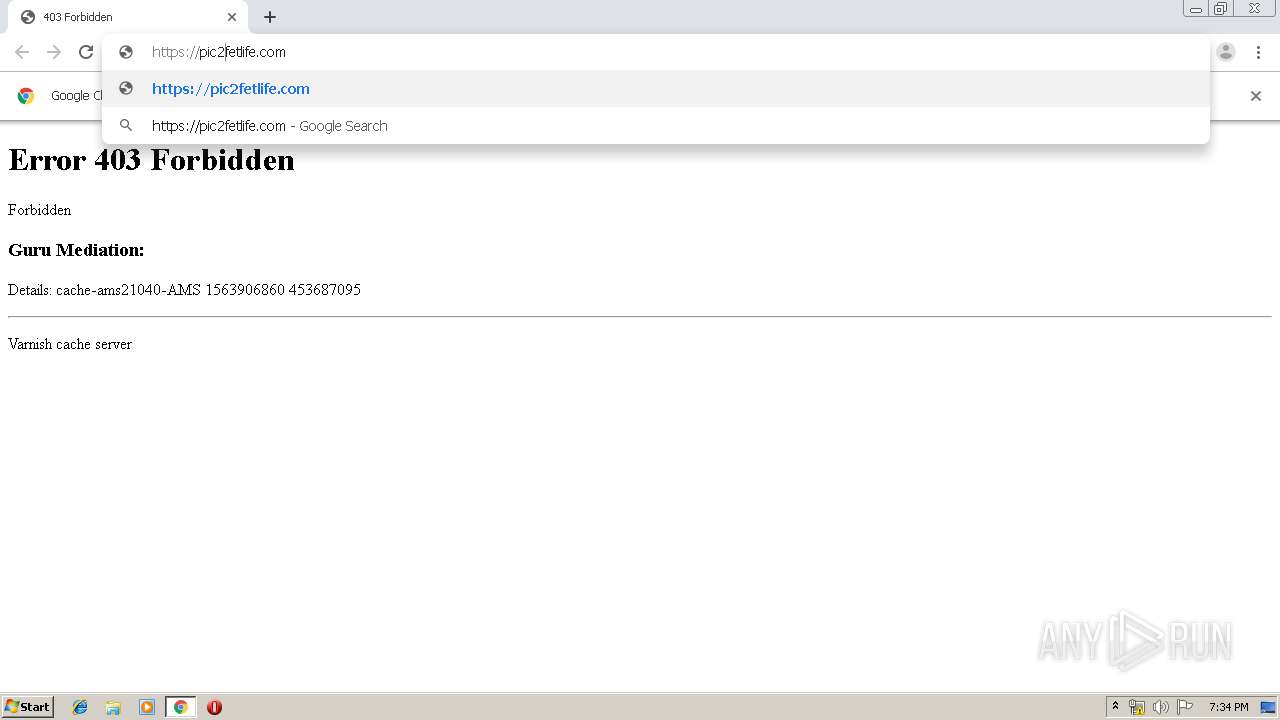Screen dimensions: 1280x720
Task: Click the browser Back arrow
Action: 22,52
